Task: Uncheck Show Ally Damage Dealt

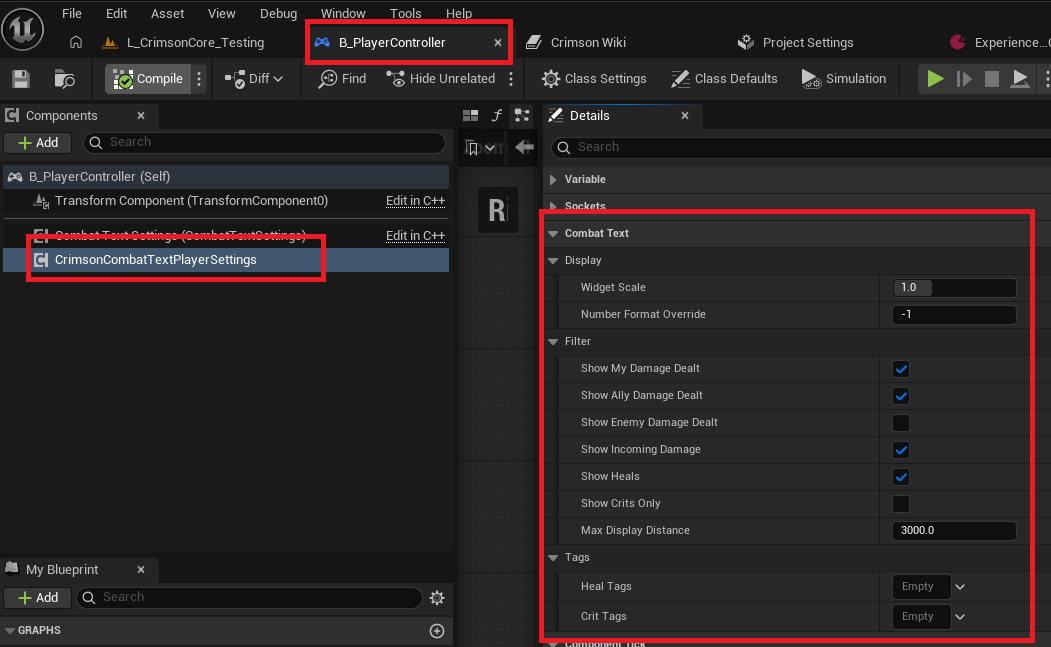Action: click(901, 396)
